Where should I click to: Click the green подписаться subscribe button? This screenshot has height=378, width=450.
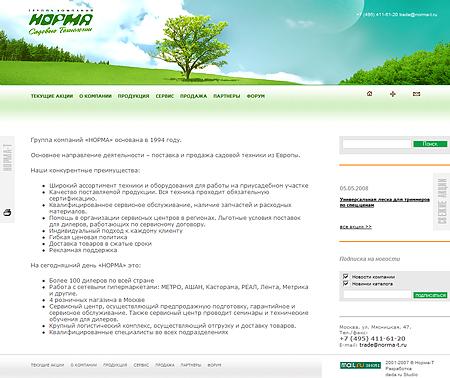[430, 295]
